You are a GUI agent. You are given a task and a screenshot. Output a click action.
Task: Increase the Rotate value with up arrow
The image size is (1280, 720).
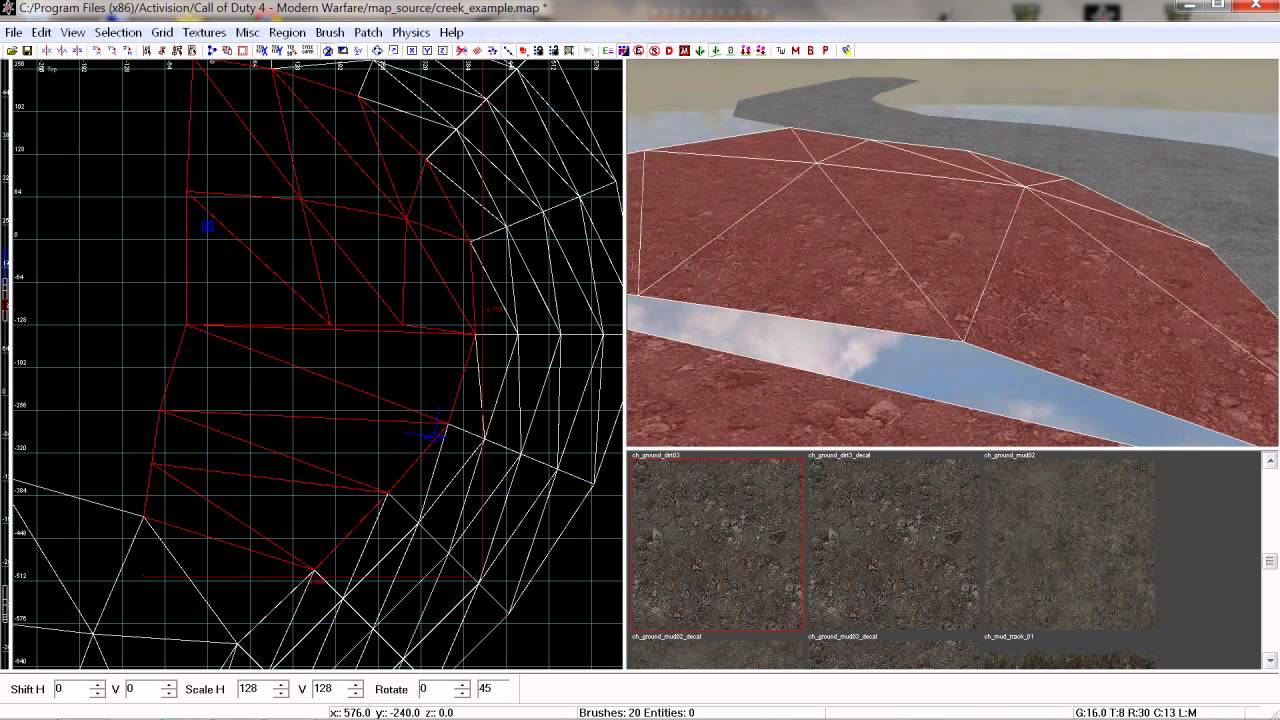461,685
